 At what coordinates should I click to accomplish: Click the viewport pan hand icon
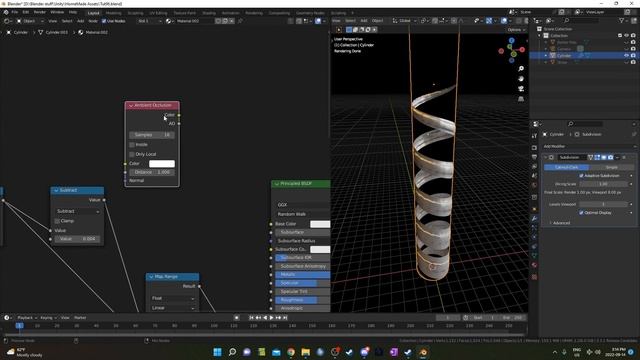pyautogui.click(x=521, y=78)
